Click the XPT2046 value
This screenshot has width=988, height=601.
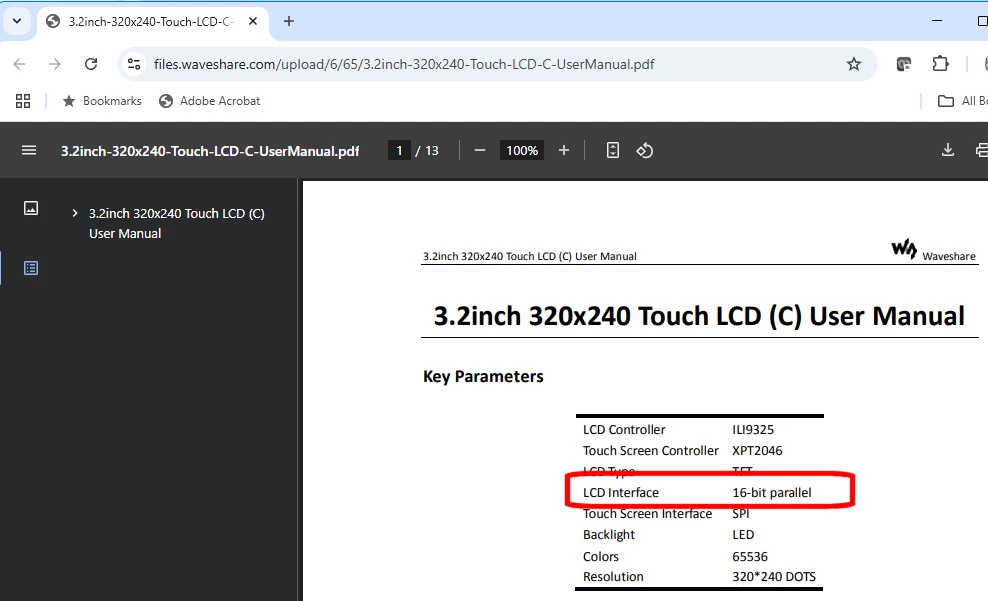pos(757,450)
